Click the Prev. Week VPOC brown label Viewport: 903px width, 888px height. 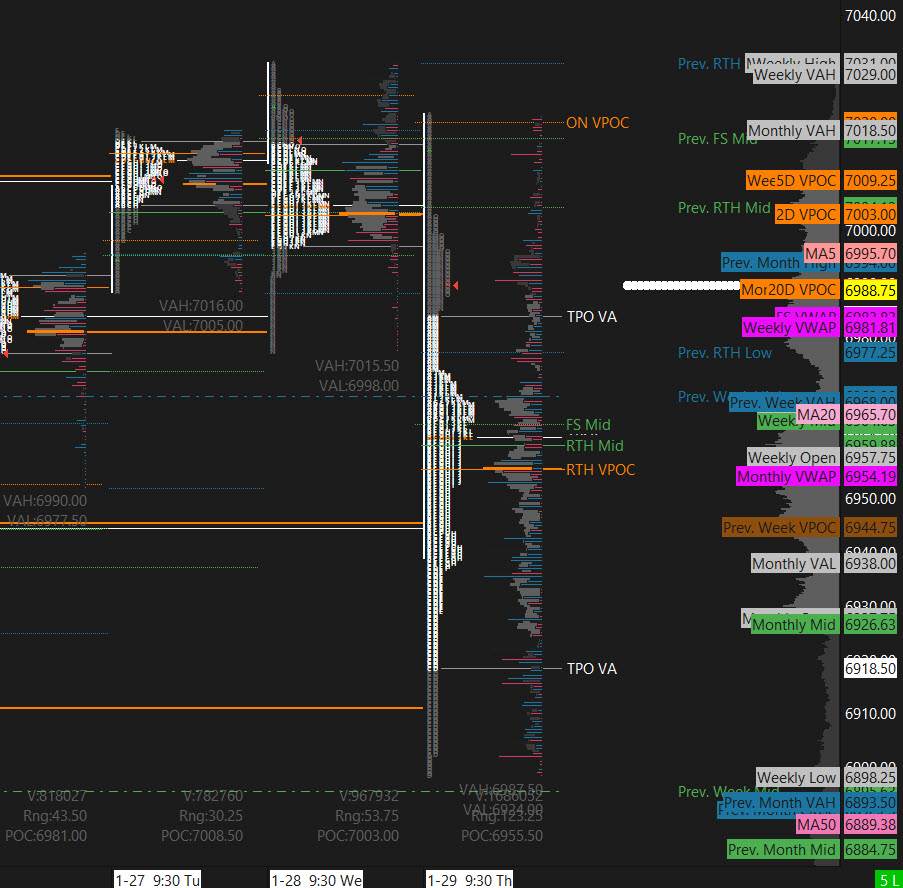780,527
